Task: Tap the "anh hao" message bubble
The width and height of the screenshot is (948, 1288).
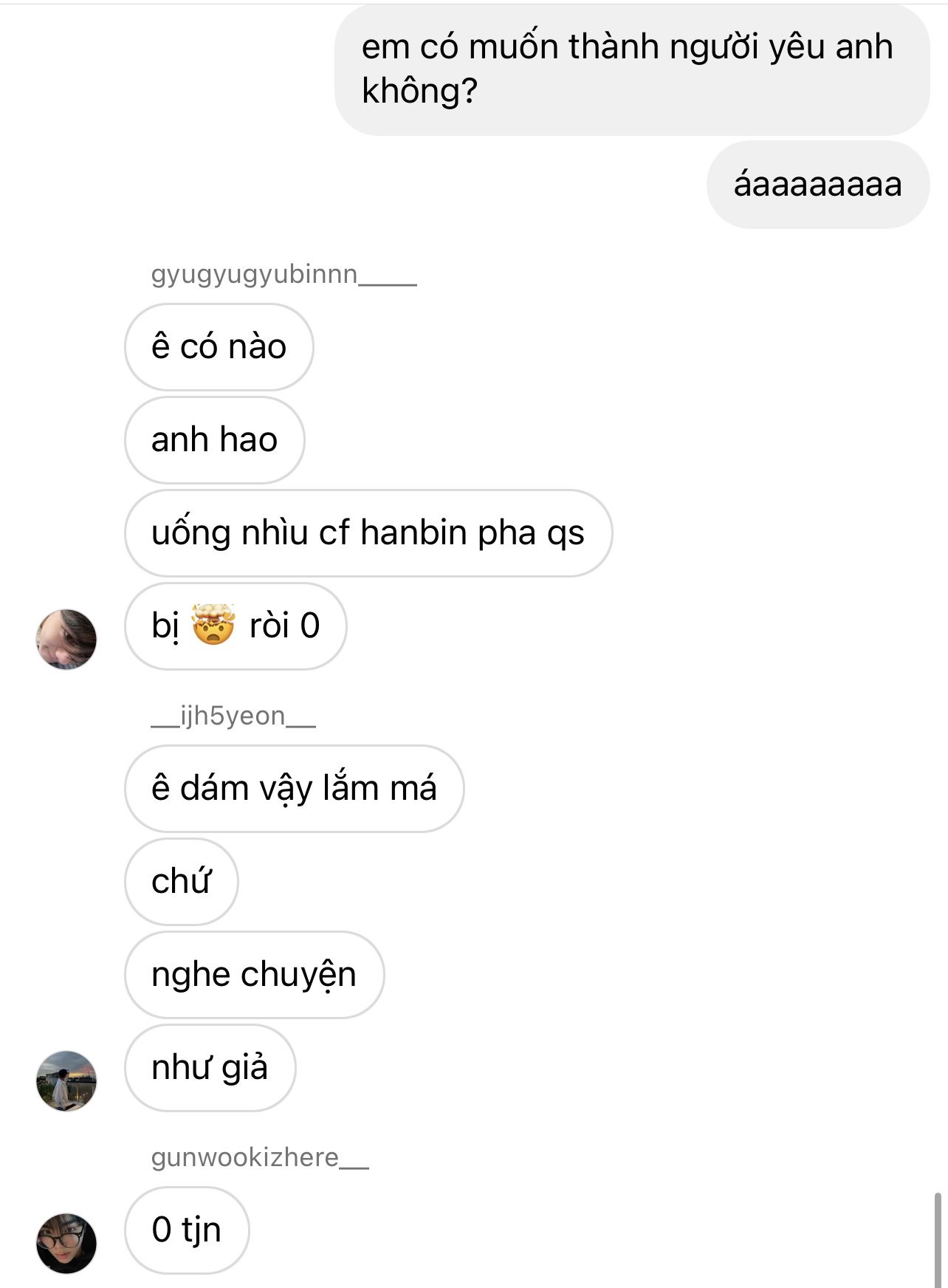Action: pos(215,440)
